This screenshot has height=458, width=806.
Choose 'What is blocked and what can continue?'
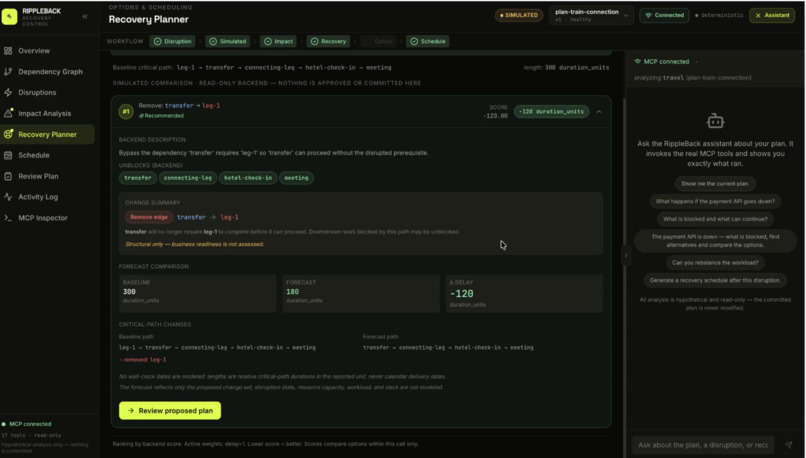pyautogui.click(x=715, y=219)
